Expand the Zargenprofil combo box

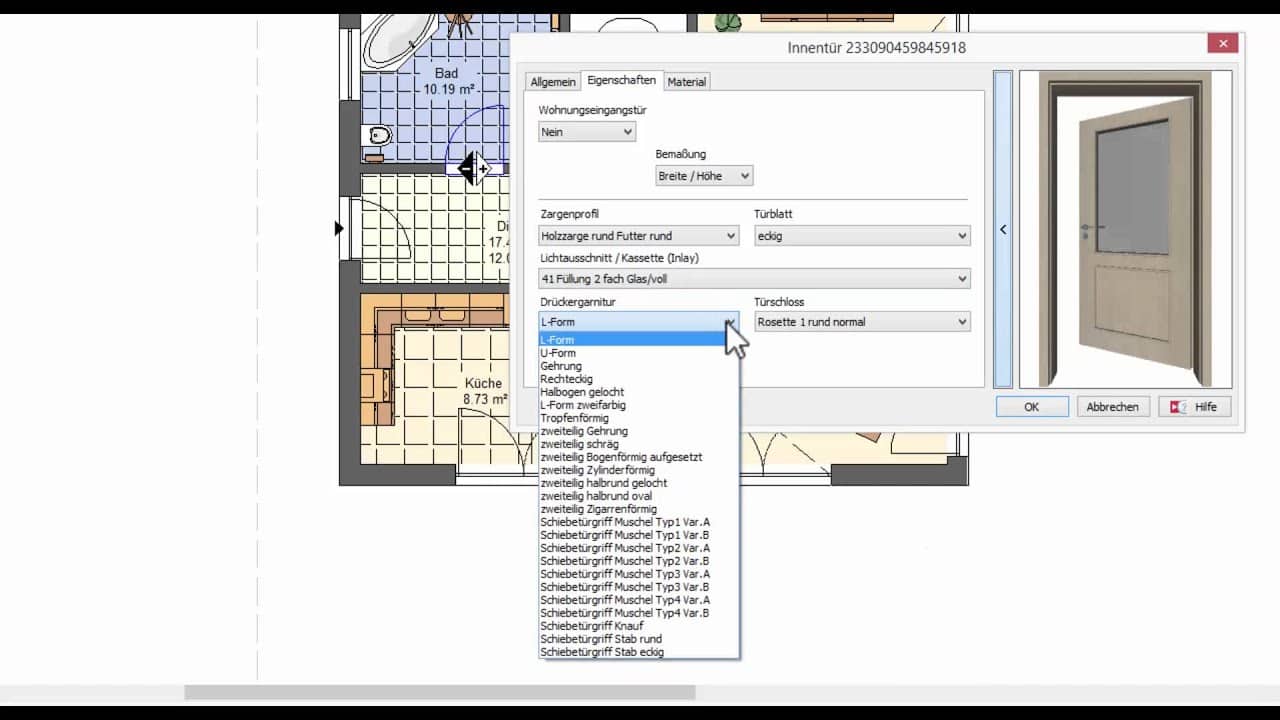638,236
